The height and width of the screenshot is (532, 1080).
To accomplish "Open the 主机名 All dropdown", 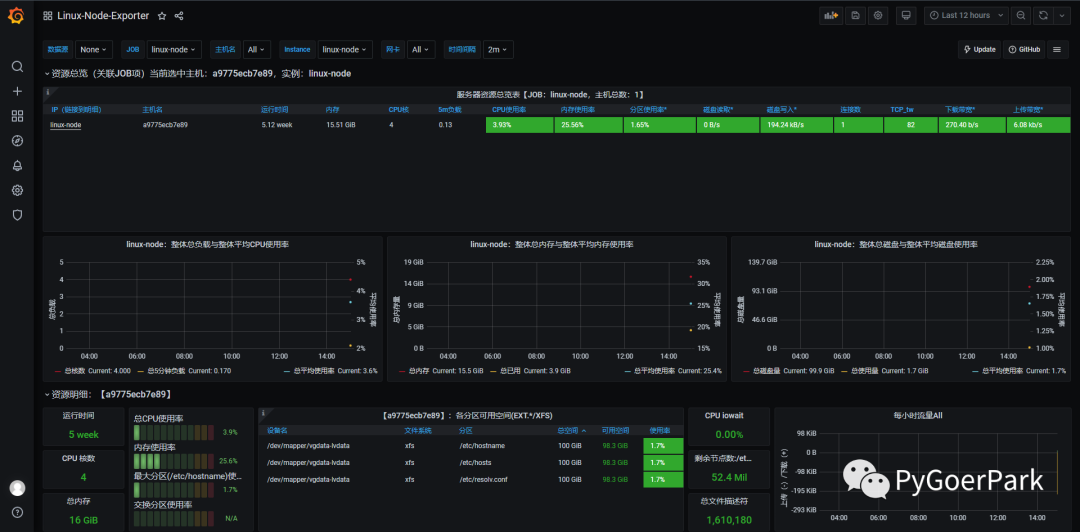I will [257, 50].
